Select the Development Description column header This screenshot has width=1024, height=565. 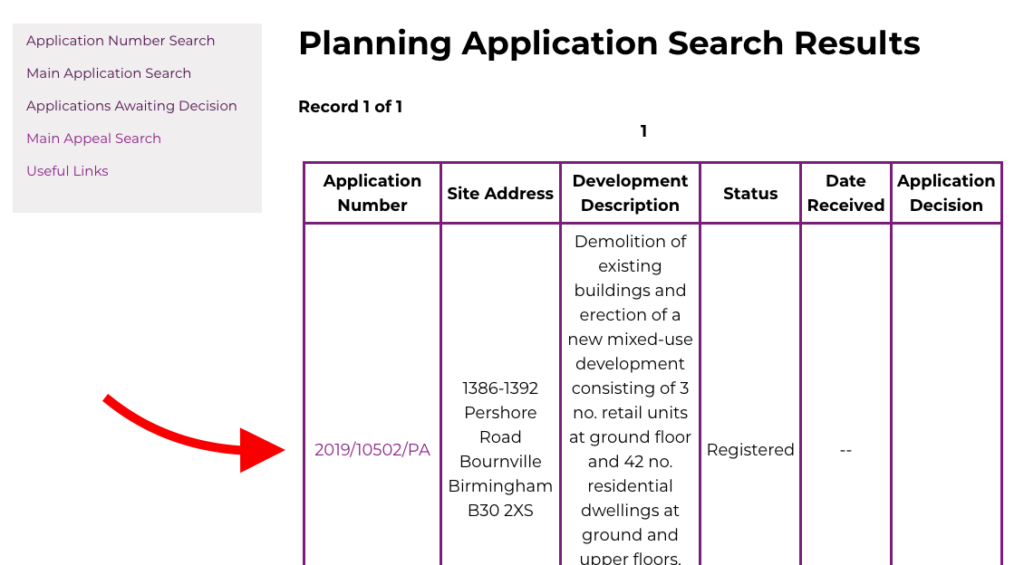point(630,193)
